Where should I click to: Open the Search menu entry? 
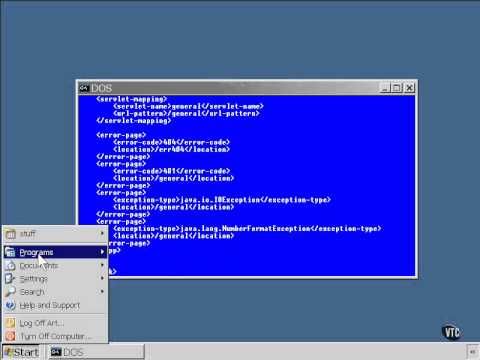[x=55, y=292]
